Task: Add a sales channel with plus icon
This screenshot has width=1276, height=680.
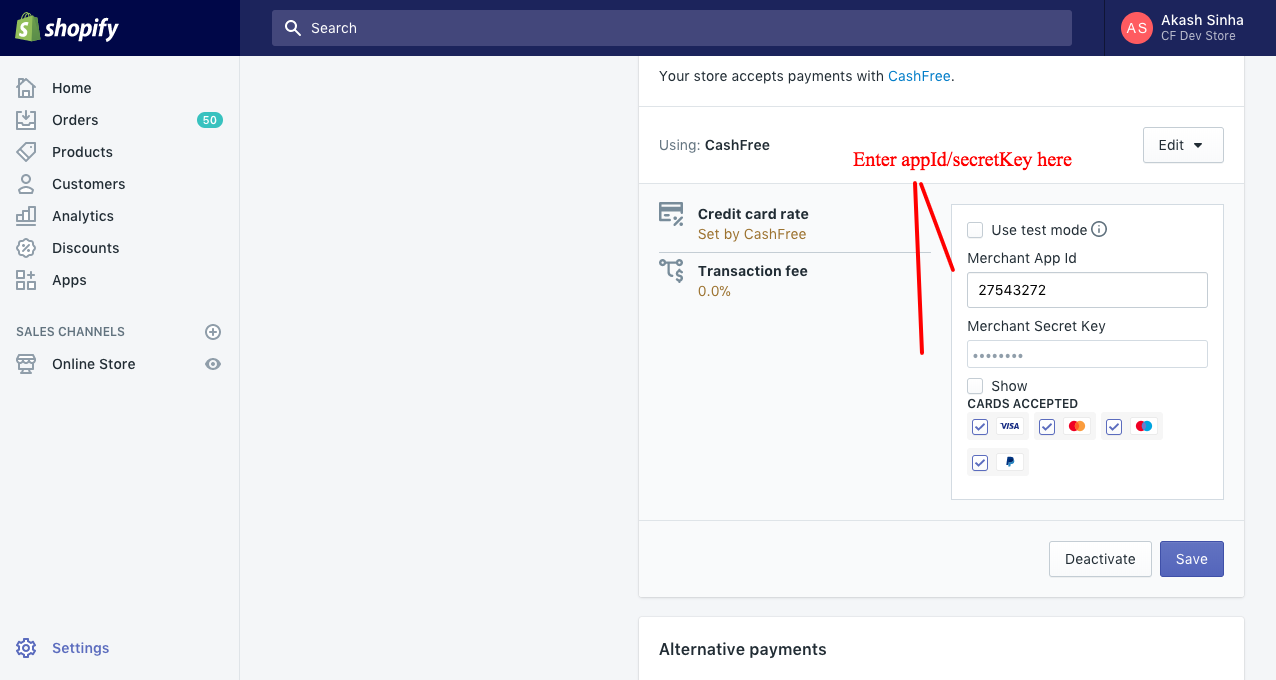Action: click(x=212, y=332)
